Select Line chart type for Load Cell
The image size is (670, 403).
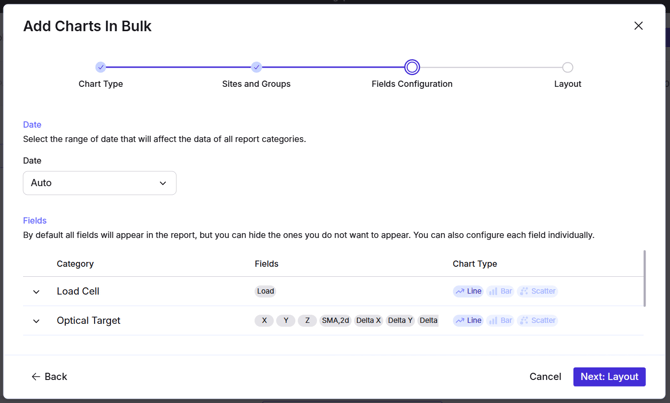click(468, 291)
